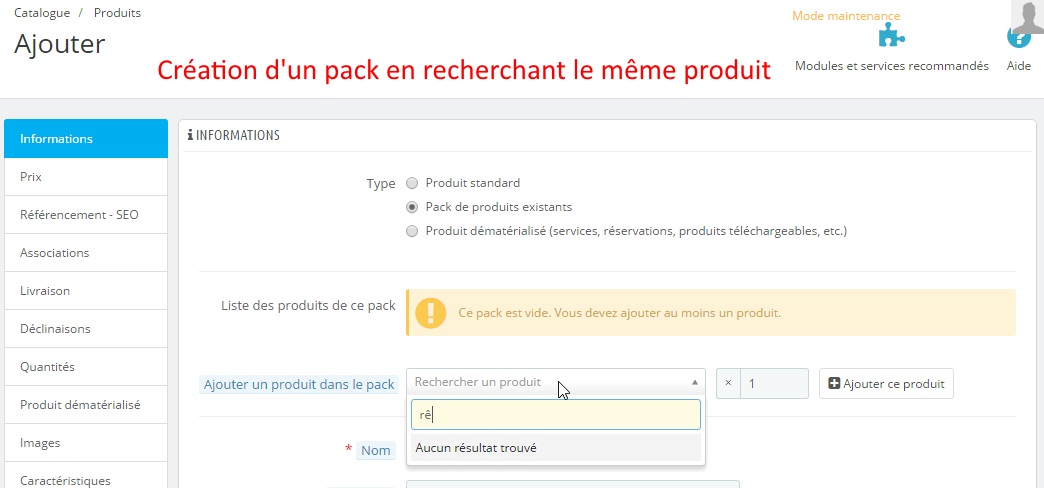This screenshot has height=488, width=1044.
Task: Select the Produit standard radio button
Action: click(412, 183)
